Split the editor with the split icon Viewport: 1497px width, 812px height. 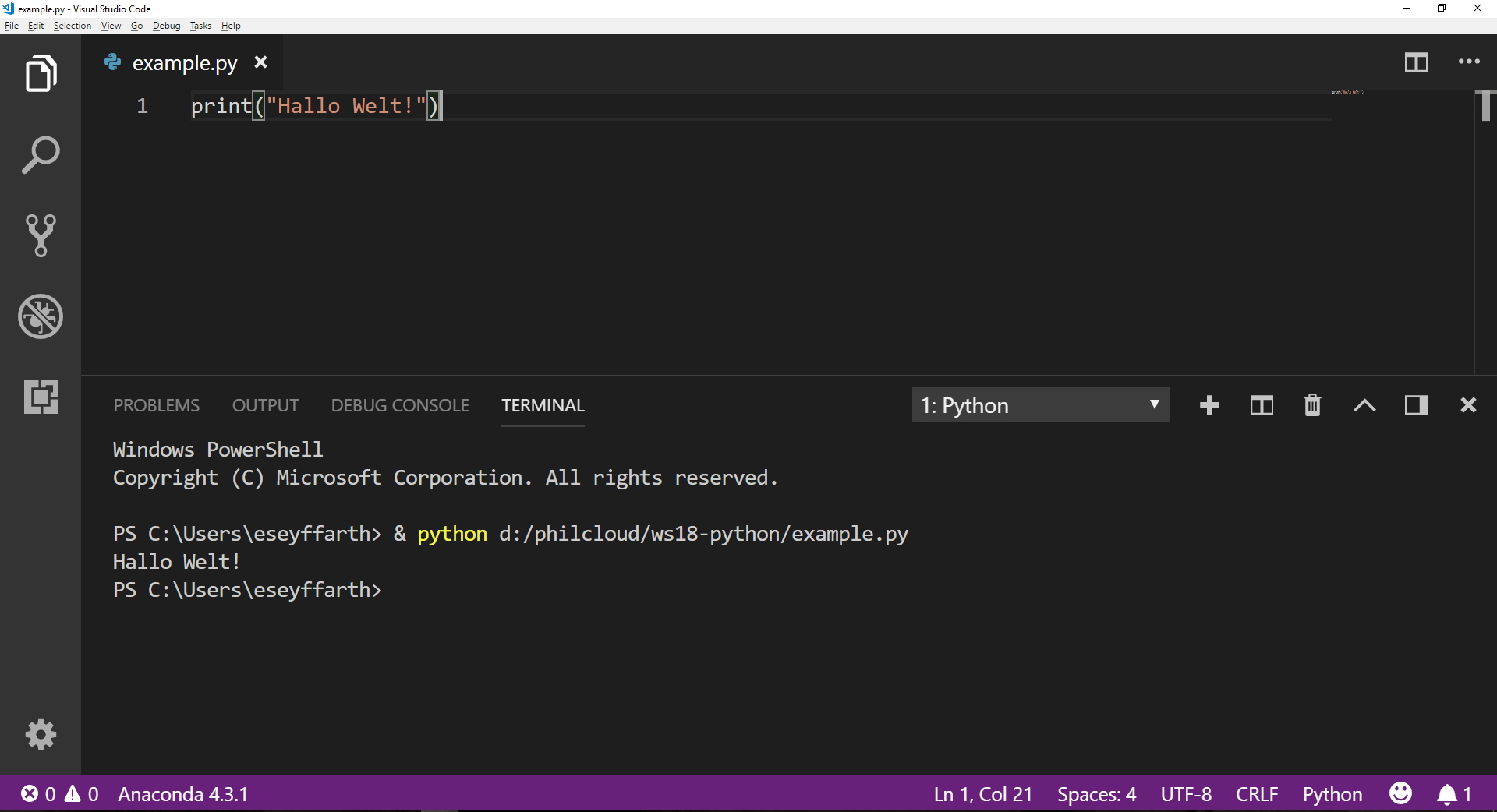click(x=1416, y=62)
